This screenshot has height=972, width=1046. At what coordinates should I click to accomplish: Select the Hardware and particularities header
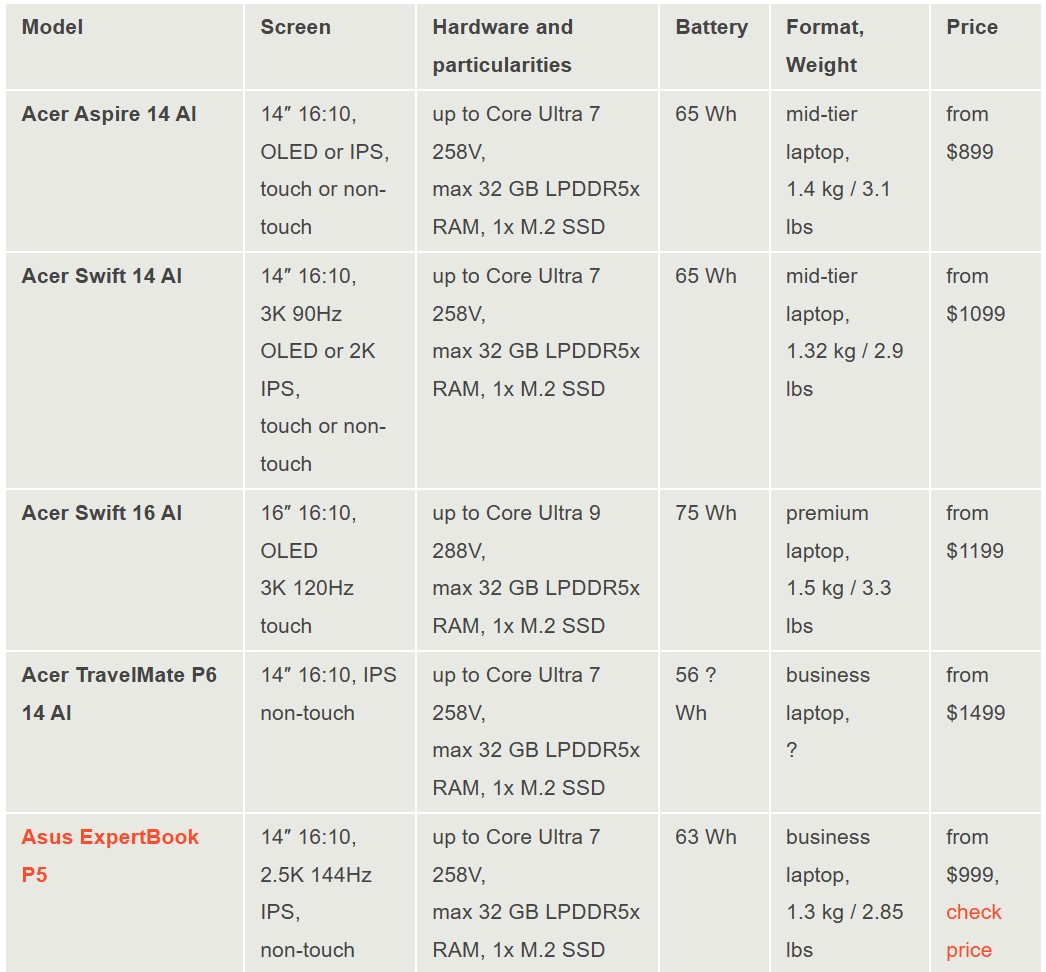click(x=502, y=46)
